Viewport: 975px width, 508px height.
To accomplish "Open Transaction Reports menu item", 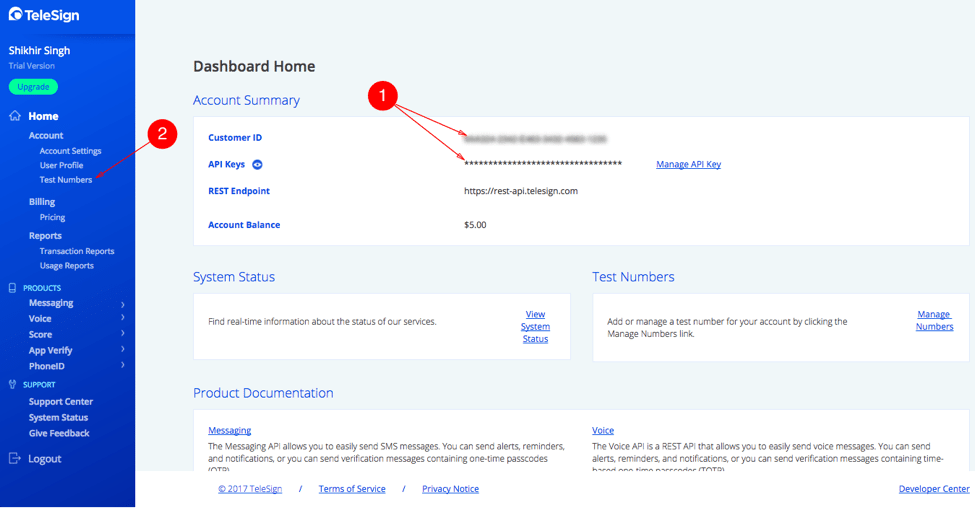I will point(77,251).
